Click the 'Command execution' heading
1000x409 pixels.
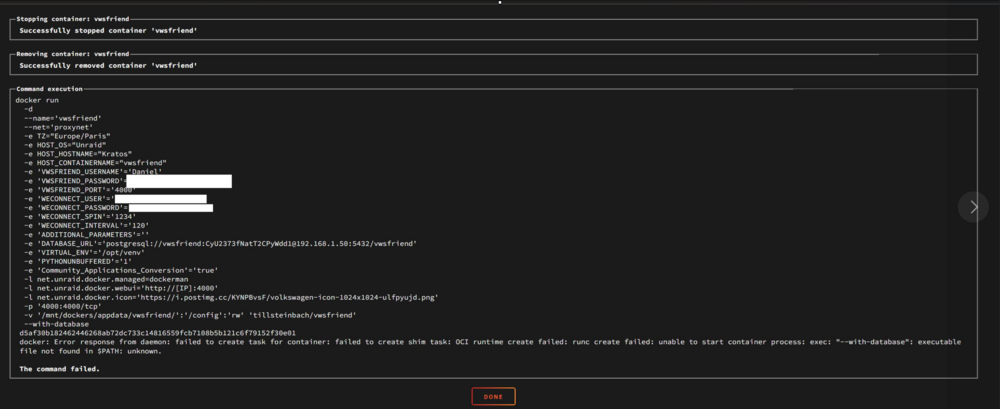point(49,89)
